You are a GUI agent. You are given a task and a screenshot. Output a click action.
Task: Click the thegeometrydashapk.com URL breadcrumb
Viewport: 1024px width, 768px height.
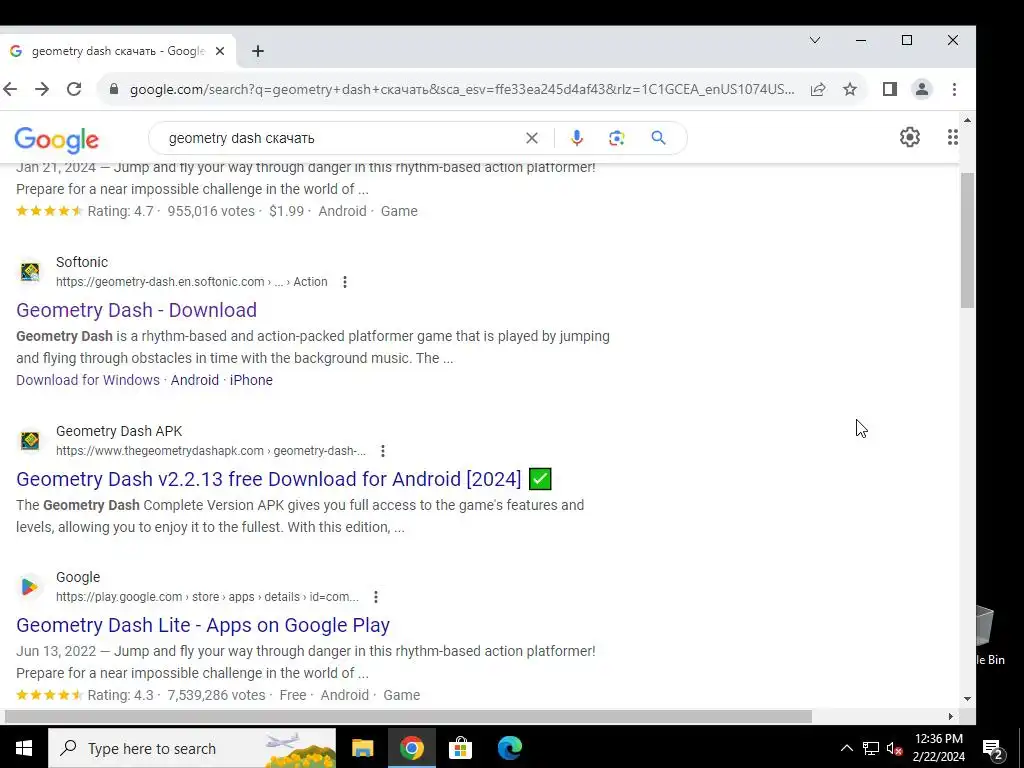[x=211, y=451]
